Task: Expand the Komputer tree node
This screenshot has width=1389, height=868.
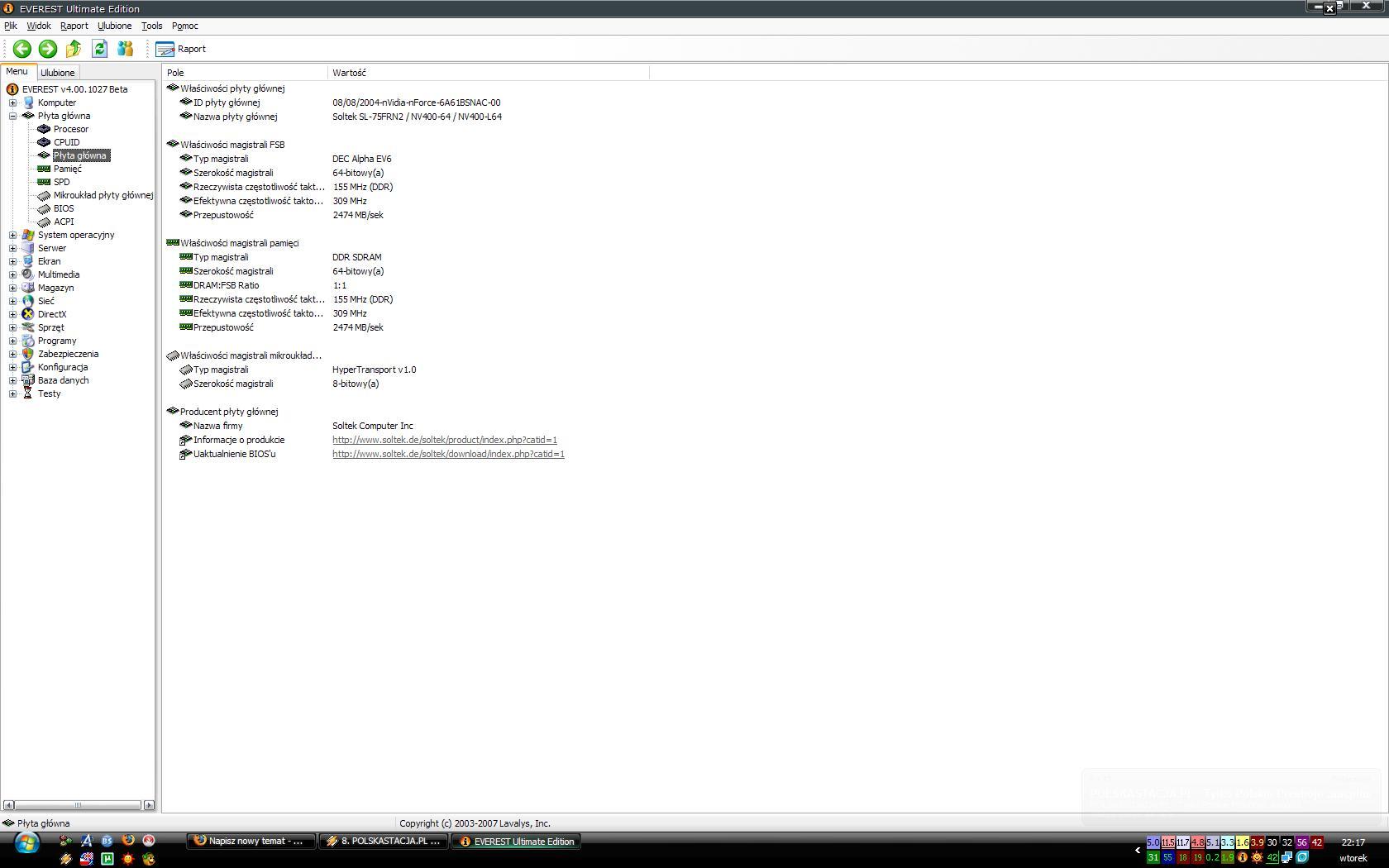Action: click(12, 103)
